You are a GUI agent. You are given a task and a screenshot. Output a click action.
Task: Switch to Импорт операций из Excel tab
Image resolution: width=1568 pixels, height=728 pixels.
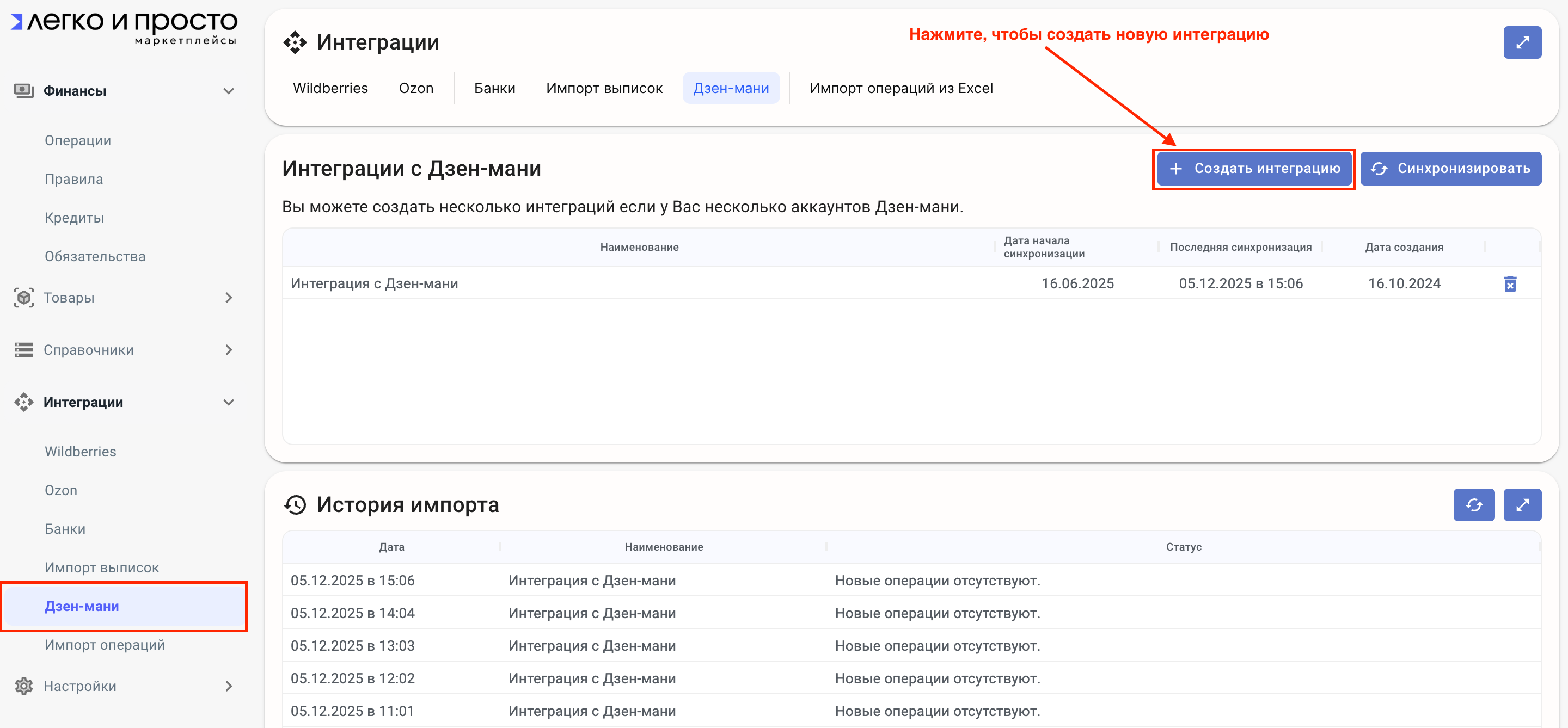click(x=901, y=88)
